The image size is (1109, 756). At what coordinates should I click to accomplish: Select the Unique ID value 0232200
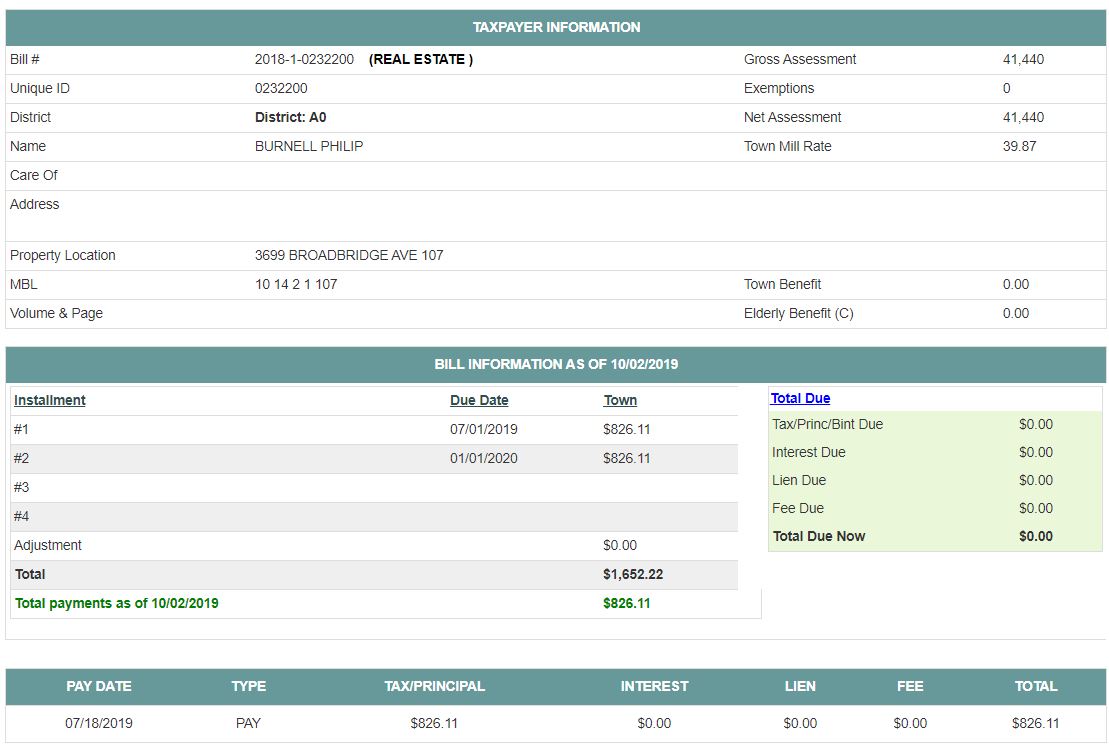281,88
